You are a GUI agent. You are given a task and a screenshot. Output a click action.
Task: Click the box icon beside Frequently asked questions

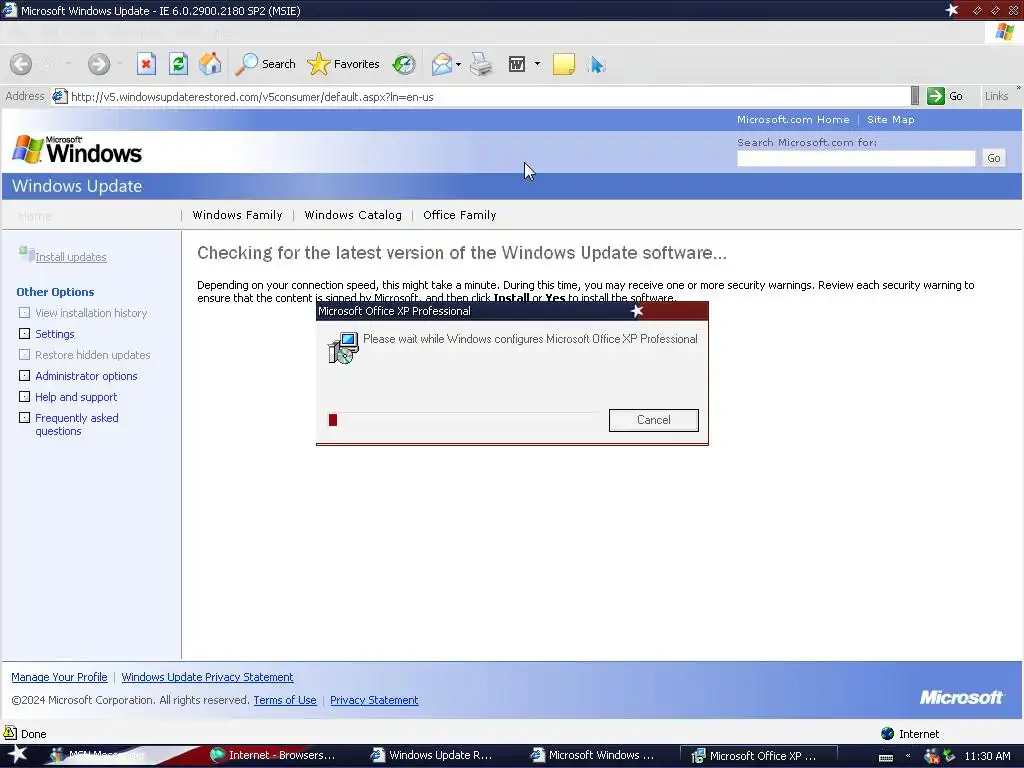[x=24, y=417]
